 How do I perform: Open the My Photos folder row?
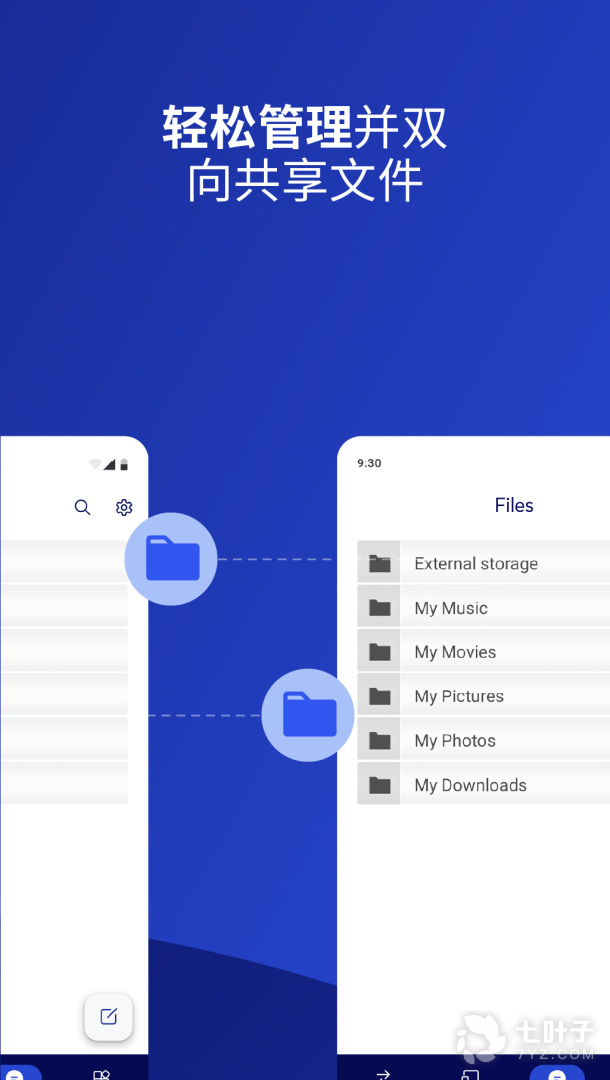(x=484, y=741)
